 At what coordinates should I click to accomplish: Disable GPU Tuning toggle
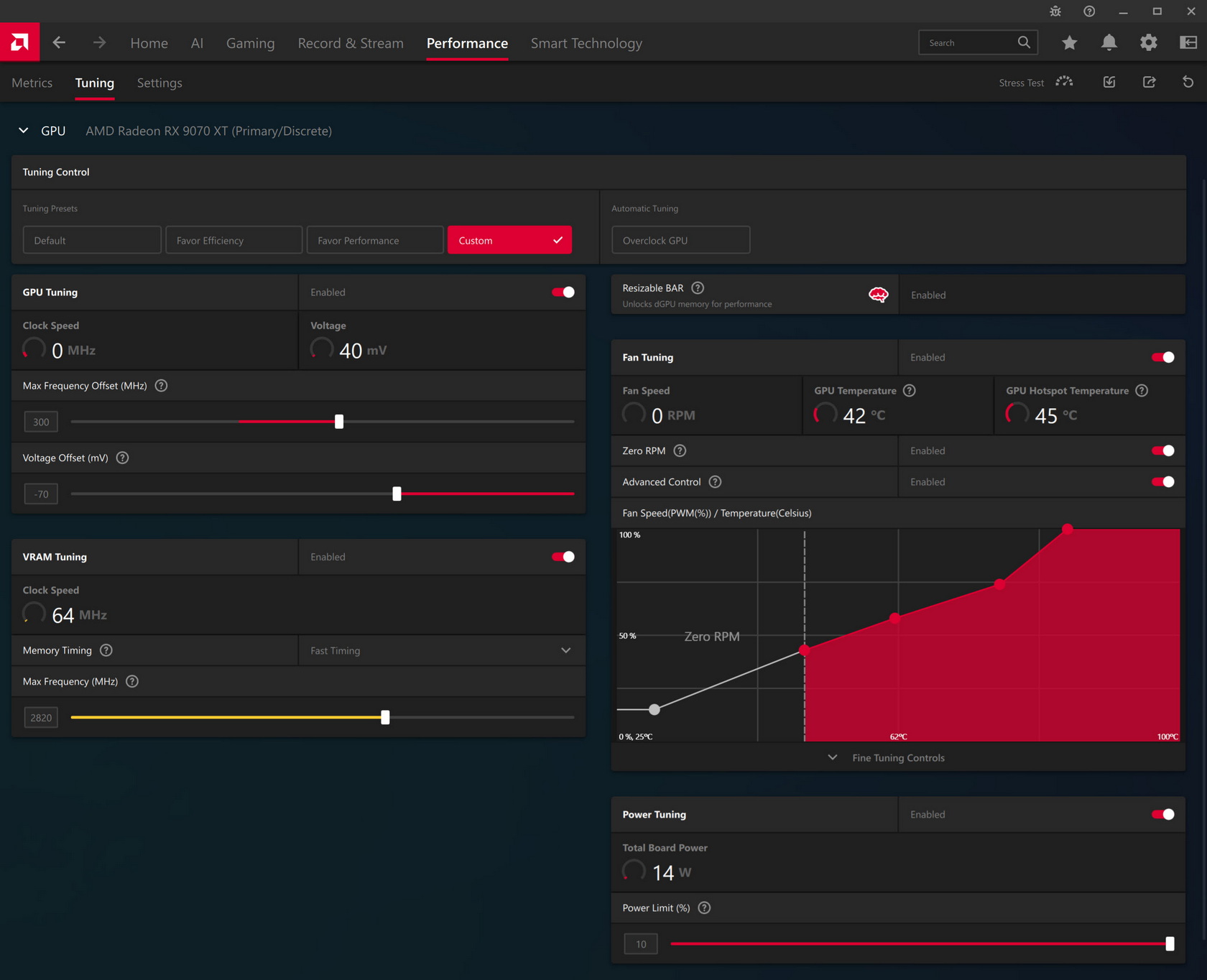[x=563, y=292]
